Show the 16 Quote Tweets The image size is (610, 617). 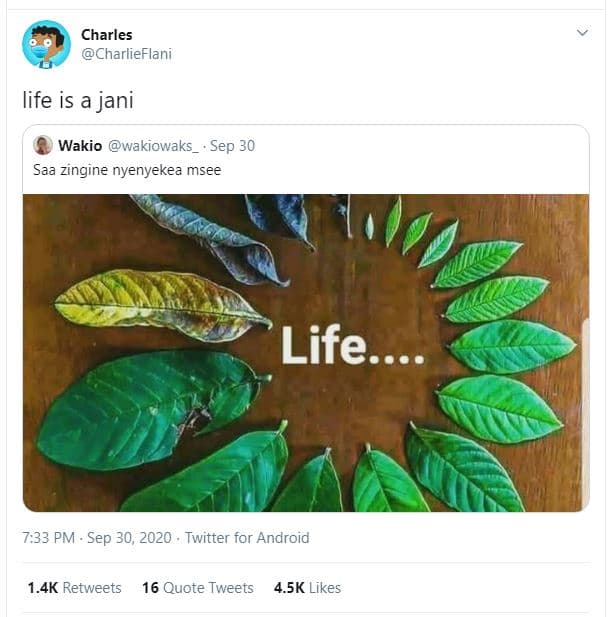click(x=198, y=588)
